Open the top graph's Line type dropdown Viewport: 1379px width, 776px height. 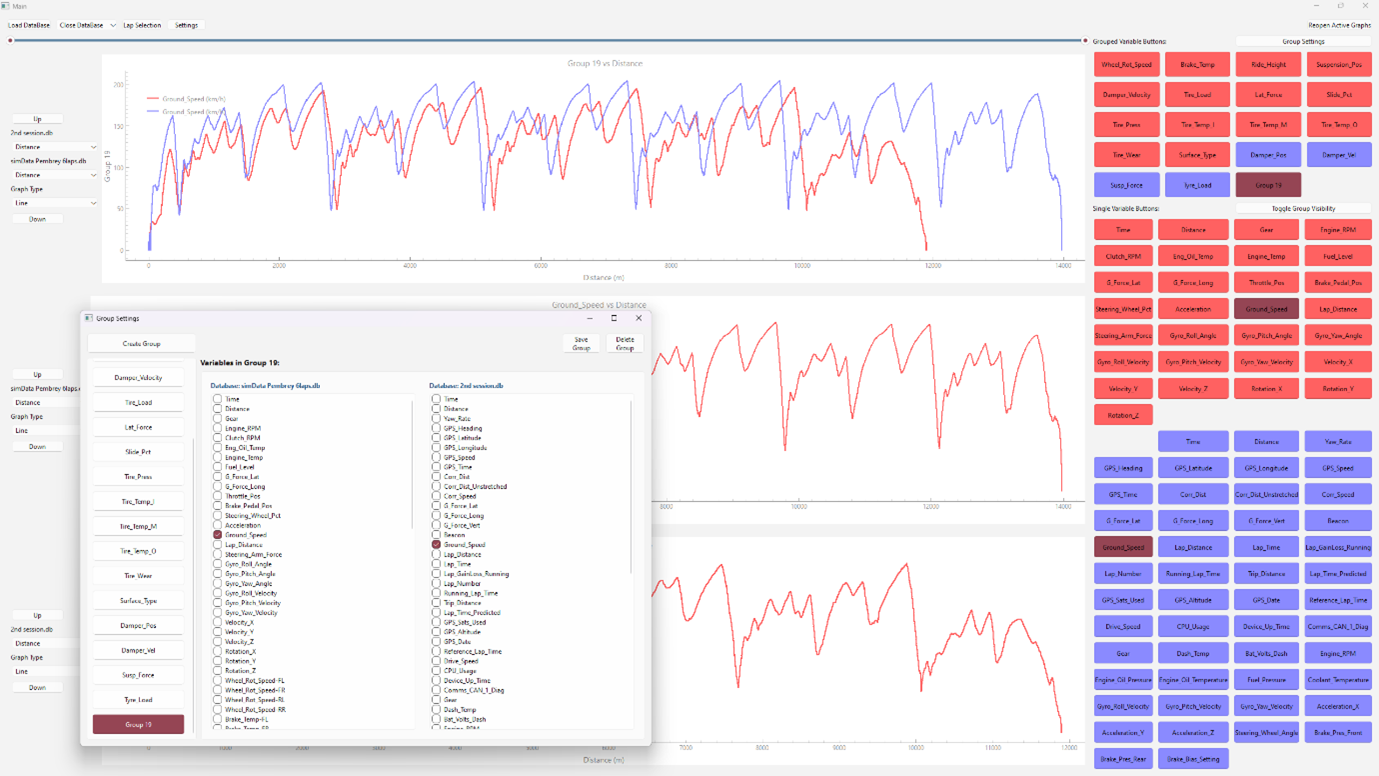pos(54,203)
